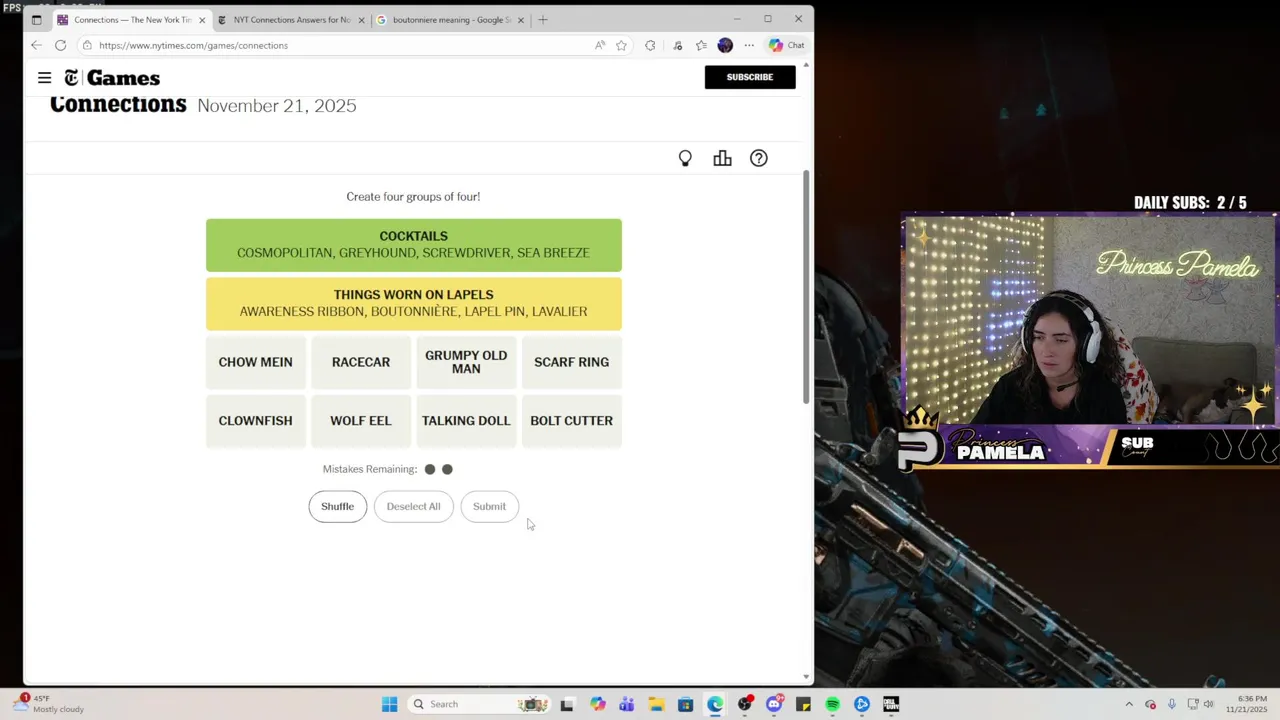Click the Deselect All button
Screen dimensions: 1280x720
[413, 506]
